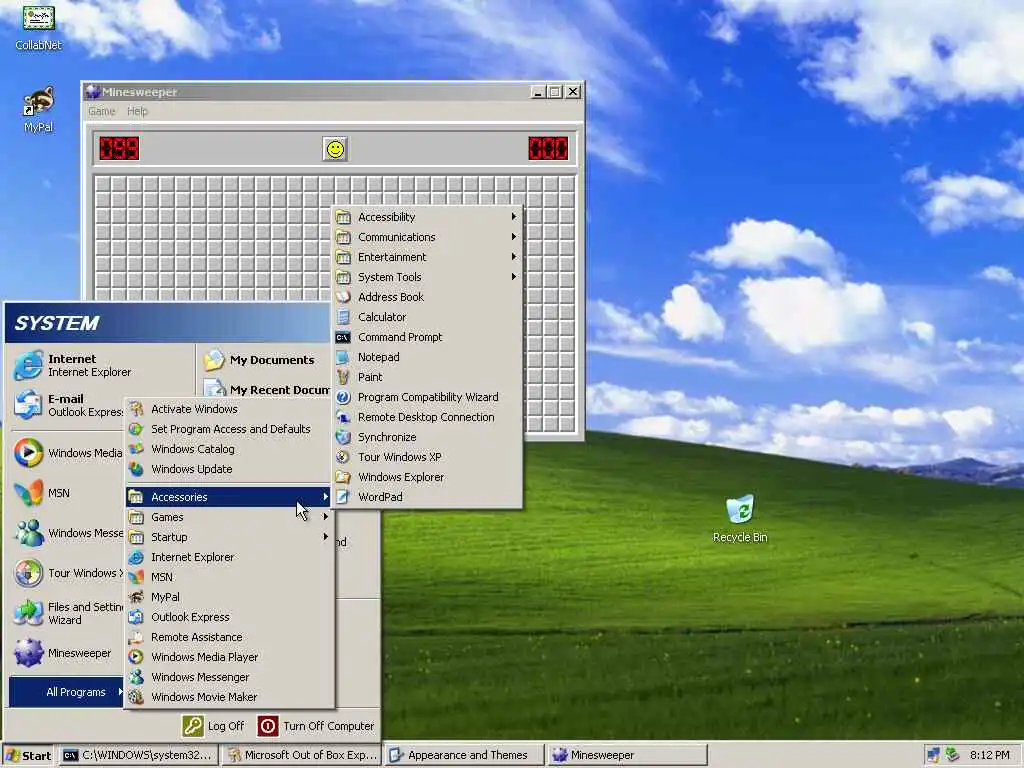
Task: Open Windows Messenger in All Programs
Action: tap(229, 677)
